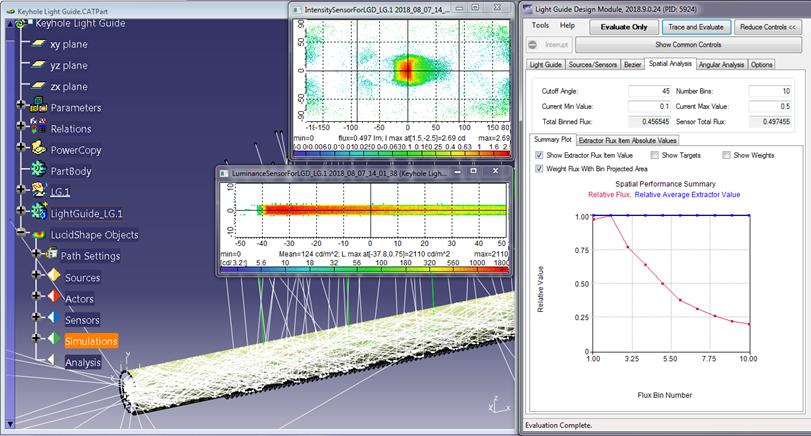Select the xy plane icon in tree
The image size is (811, 436).
click(x=38, y=44)
